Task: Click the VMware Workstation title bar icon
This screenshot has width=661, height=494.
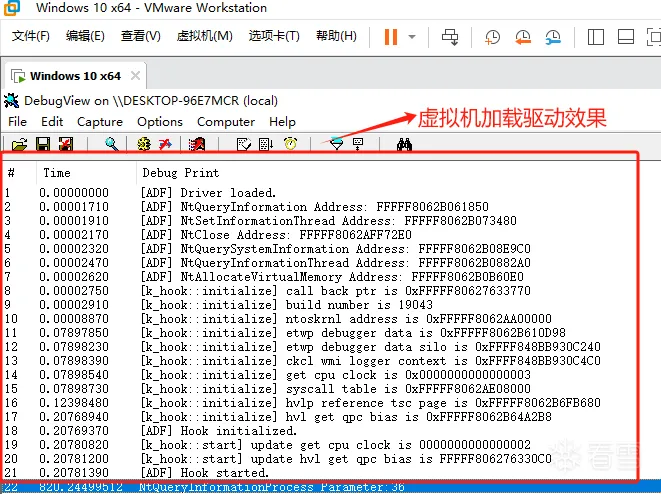Action: tap(12, 8)
